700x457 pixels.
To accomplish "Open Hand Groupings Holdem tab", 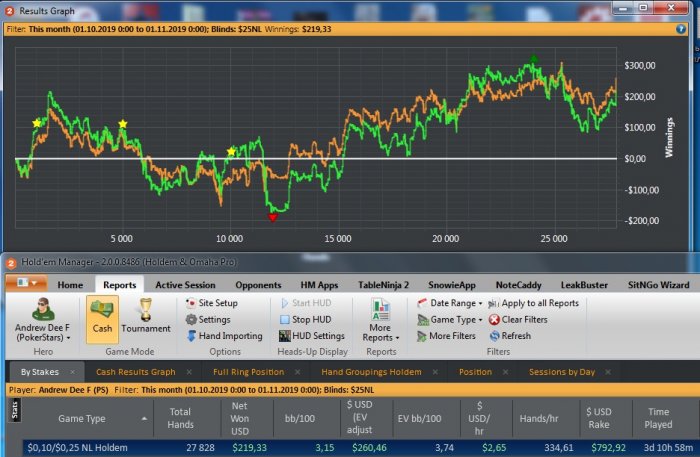I will point(371,372).
